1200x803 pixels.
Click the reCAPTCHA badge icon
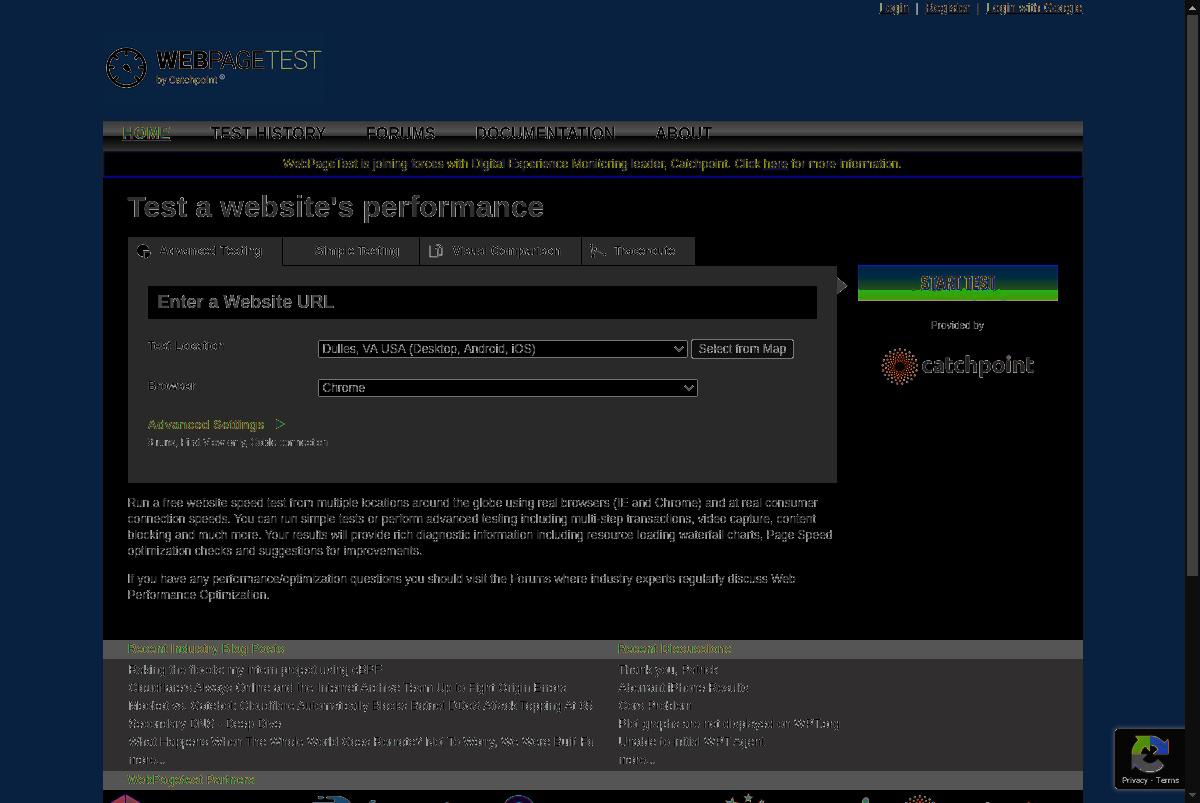pos(1149,753)
